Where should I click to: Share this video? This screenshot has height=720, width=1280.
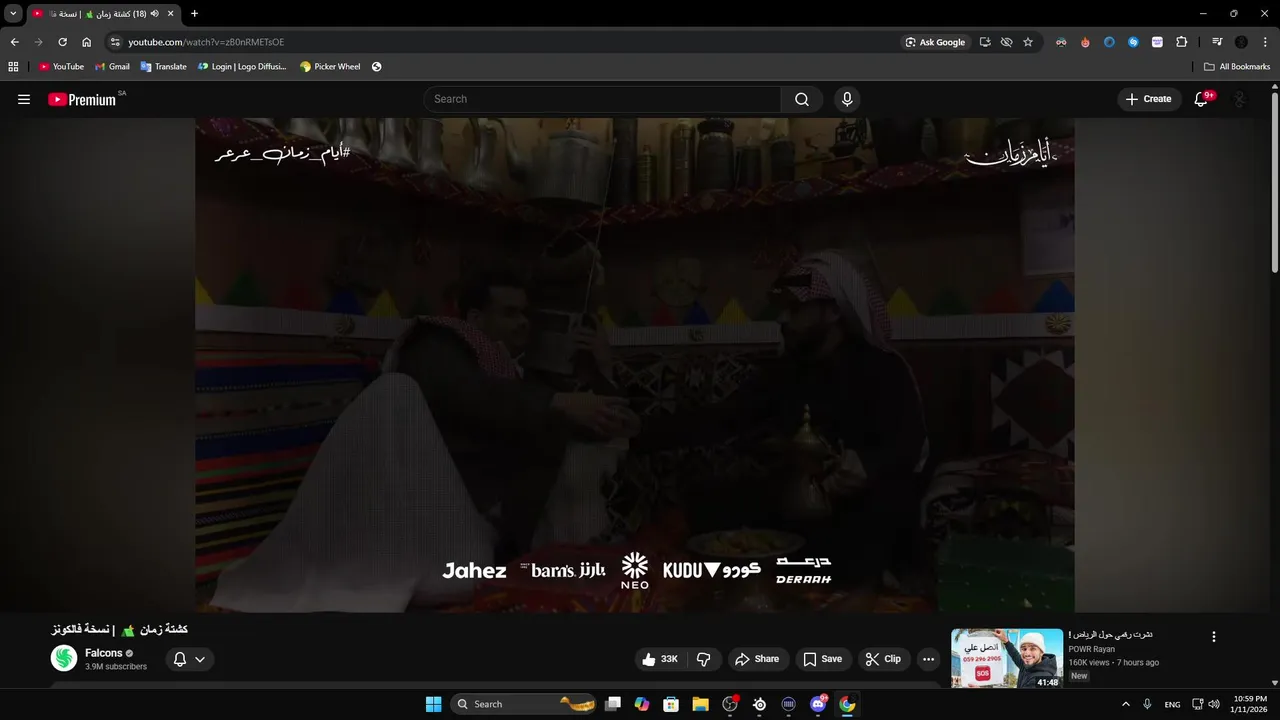coord(757,659)
